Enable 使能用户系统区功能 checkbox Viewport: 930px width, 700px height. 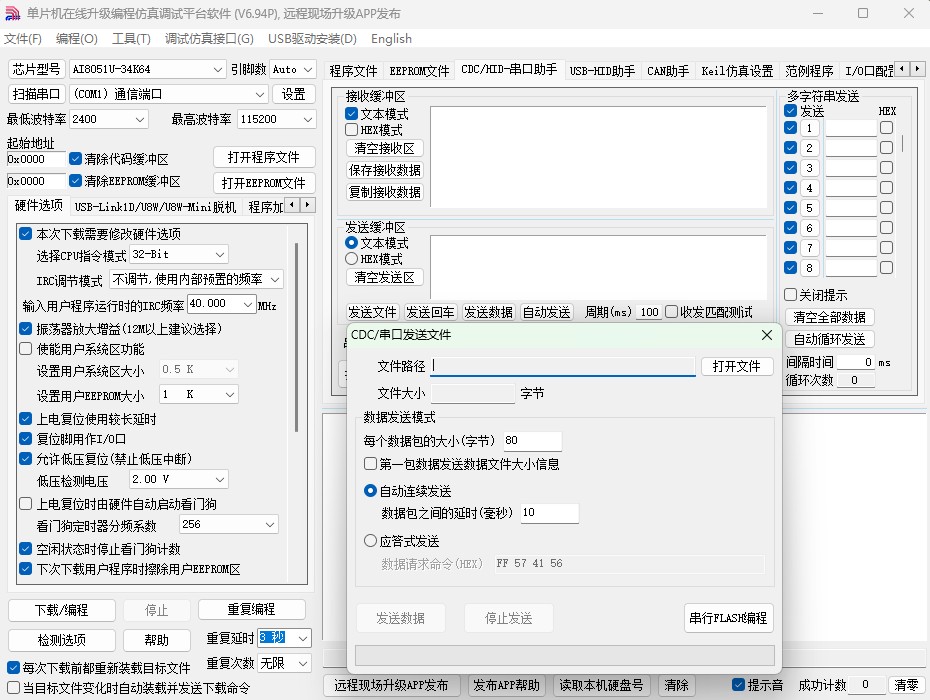(26, 349)
